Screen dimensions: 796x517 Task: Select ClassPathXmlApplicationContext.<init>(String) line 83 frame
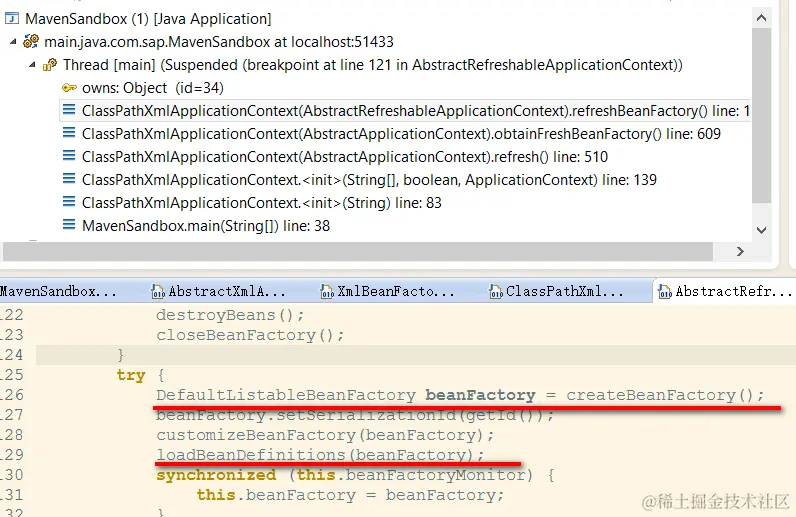(261, 203)
